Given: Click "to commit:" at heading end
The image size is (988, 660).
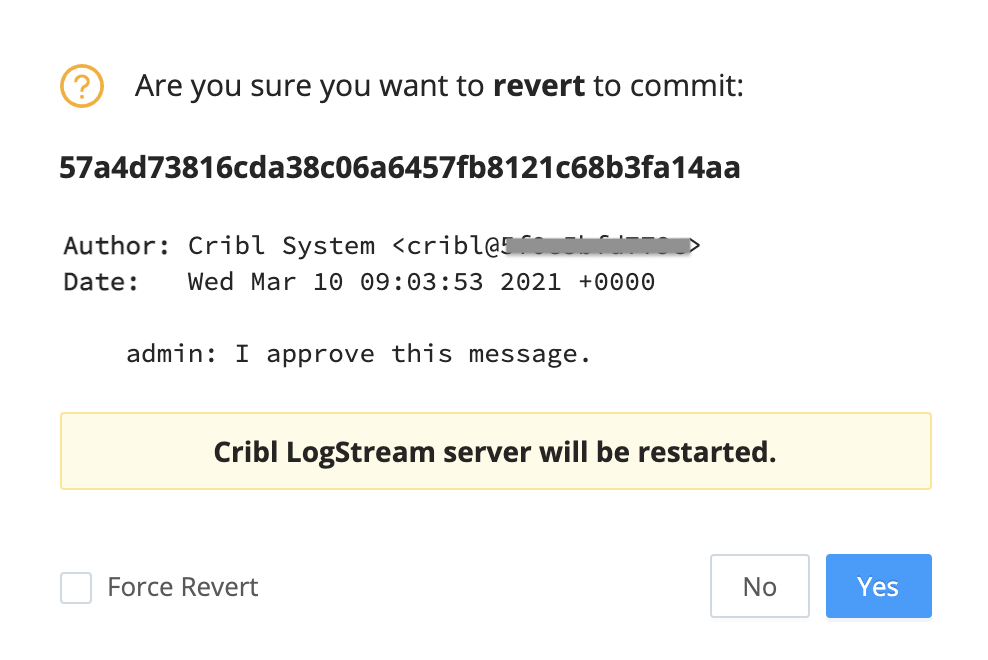Looking at the screenshot, I should [x=668, y=86].
